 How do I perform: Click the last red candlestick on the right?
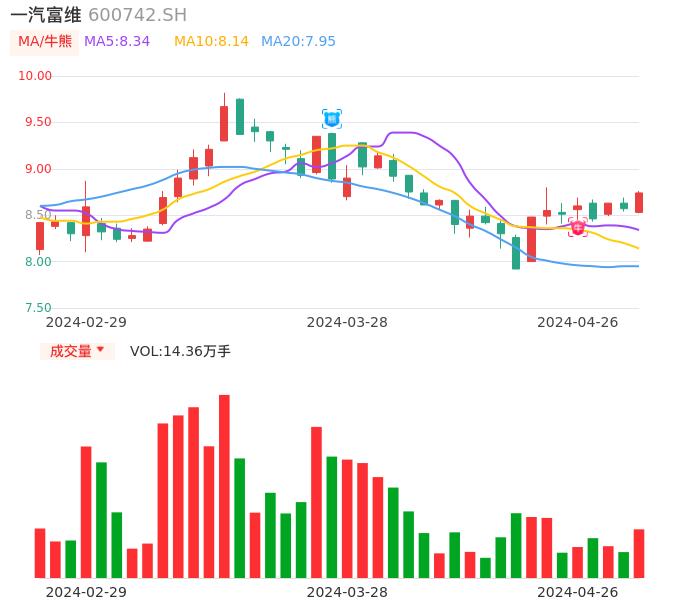pyautogui.click(x=639, y=202)
